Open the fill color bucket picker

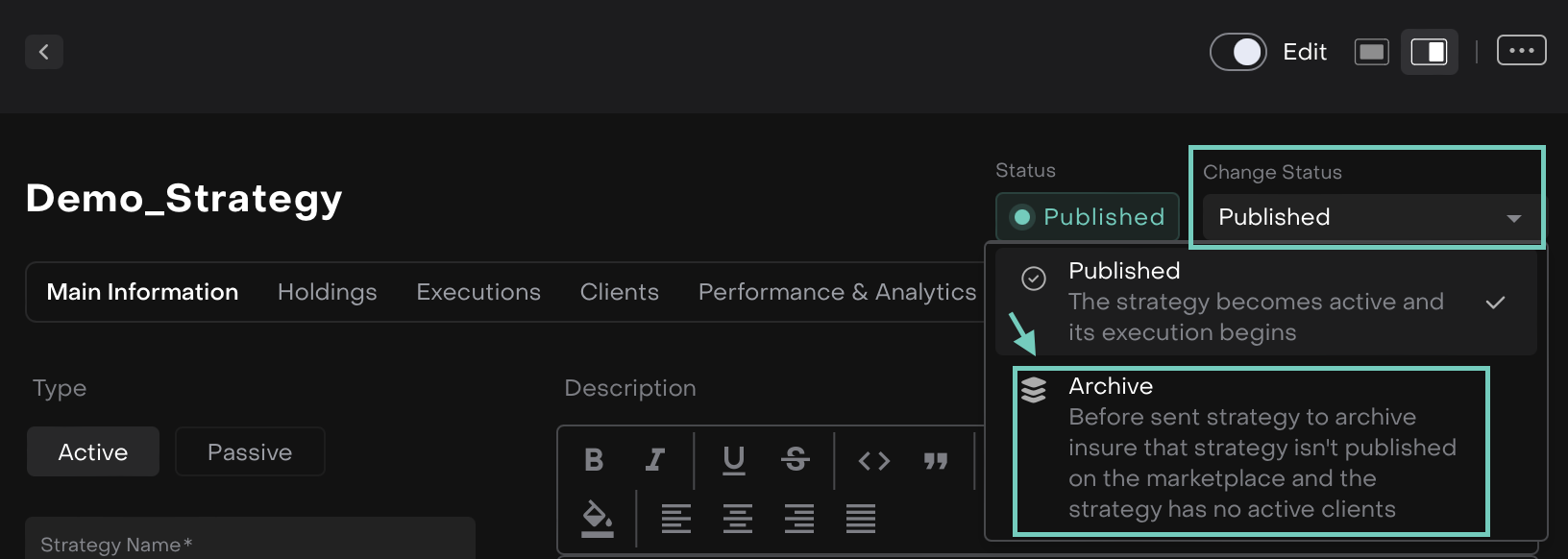point(597,519)
